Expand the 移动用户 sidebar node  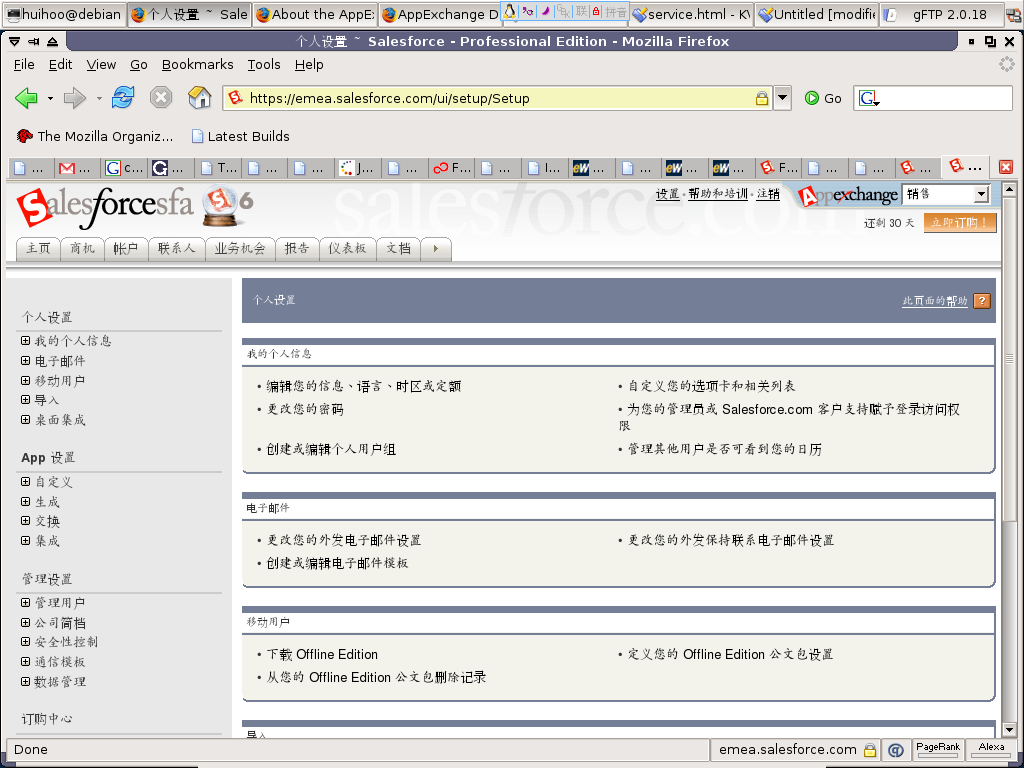tap(25, 380)
